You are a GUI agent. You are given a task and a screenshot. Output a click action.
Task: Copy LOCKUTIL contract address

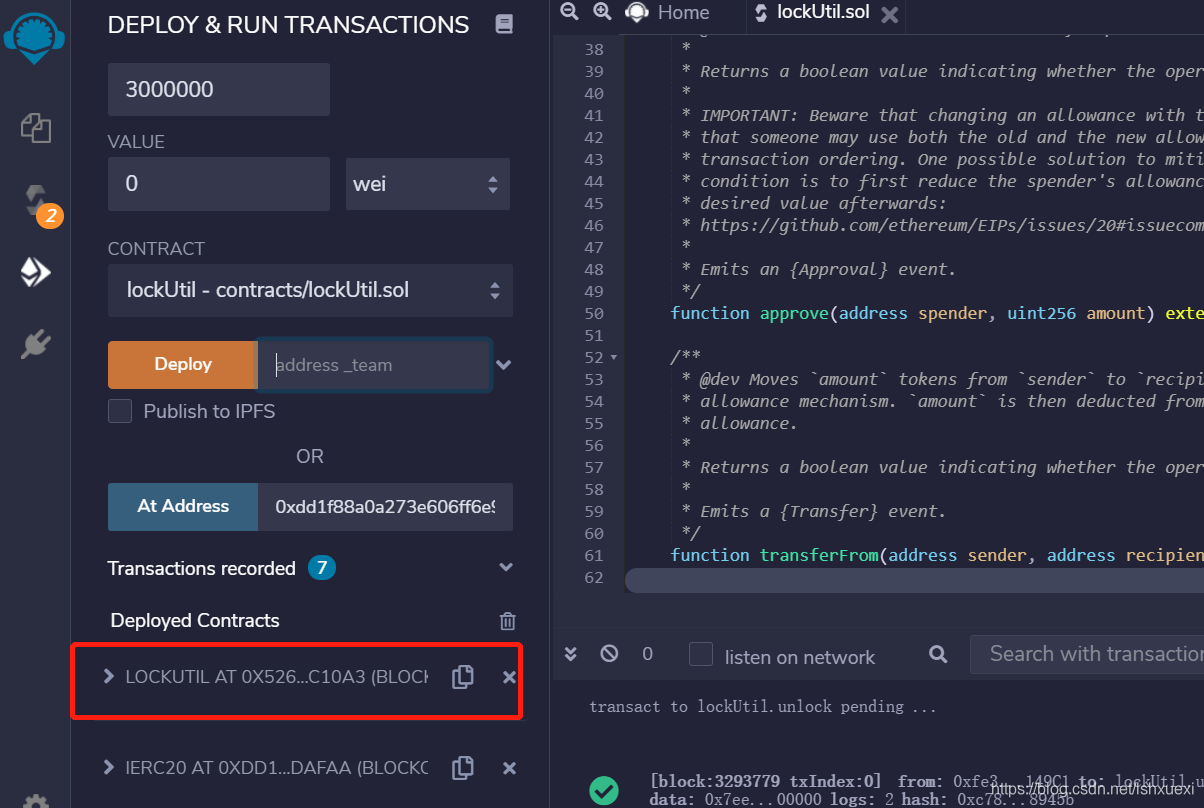[462, 677]
